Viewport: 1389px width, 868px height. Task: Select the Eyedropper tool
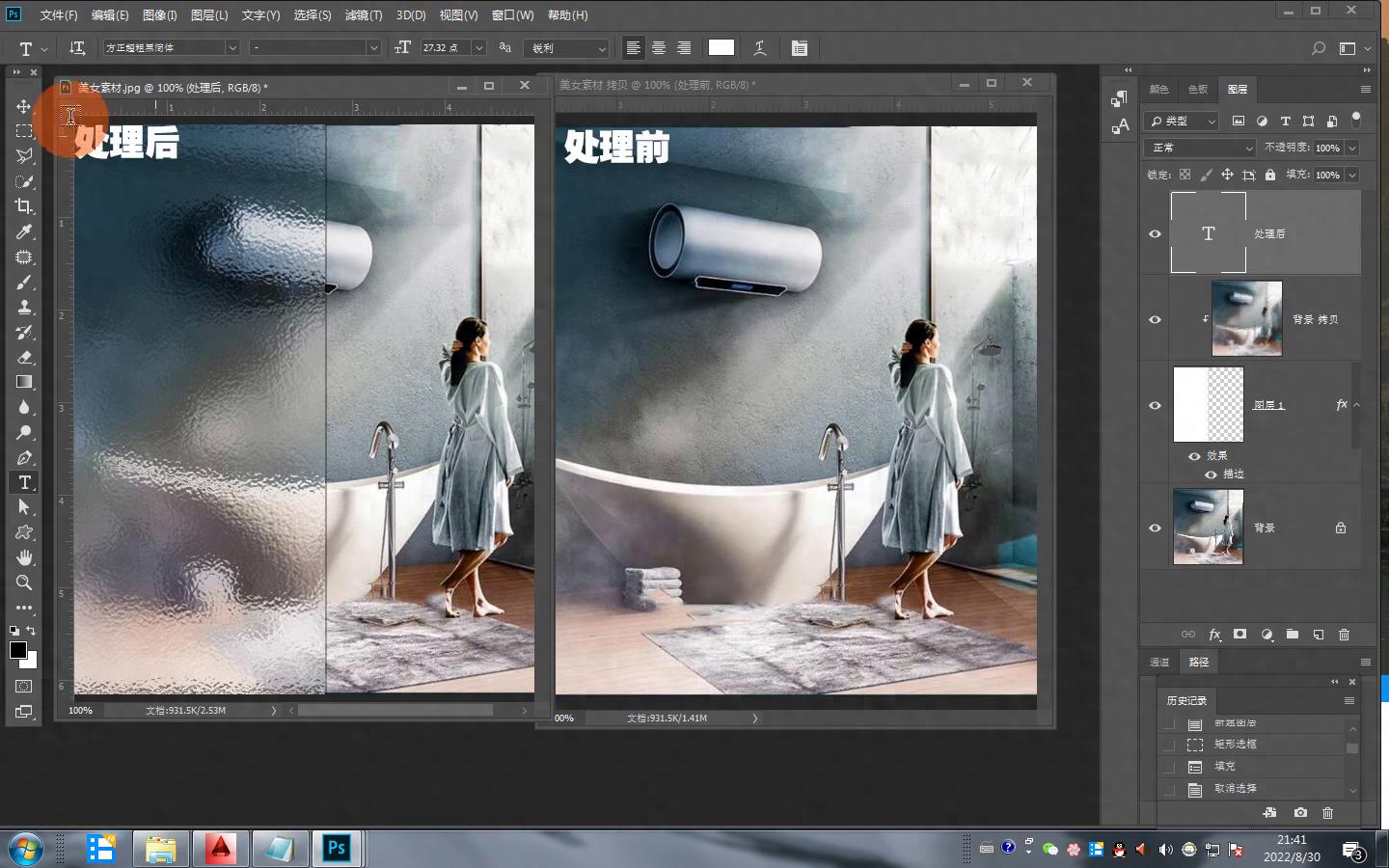24,231
